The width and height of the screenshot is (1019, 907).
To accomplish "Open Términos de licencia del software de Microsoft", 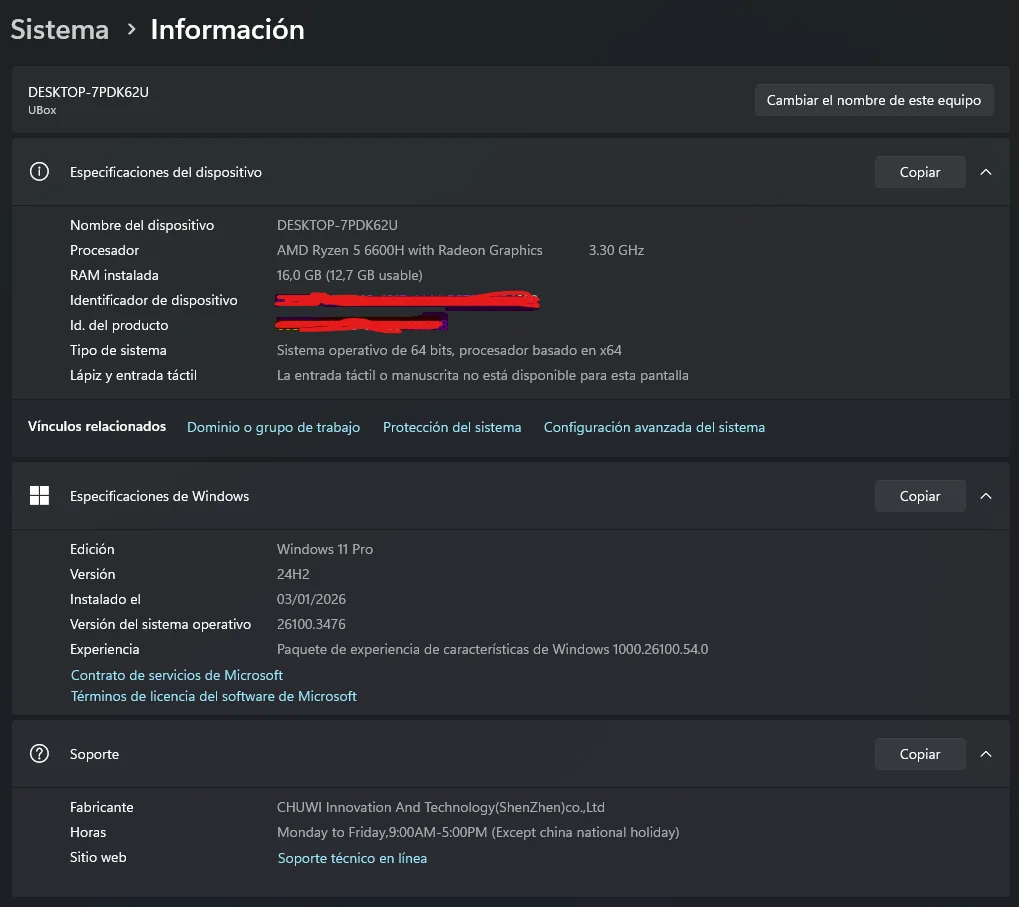I will tap(213, 696).
